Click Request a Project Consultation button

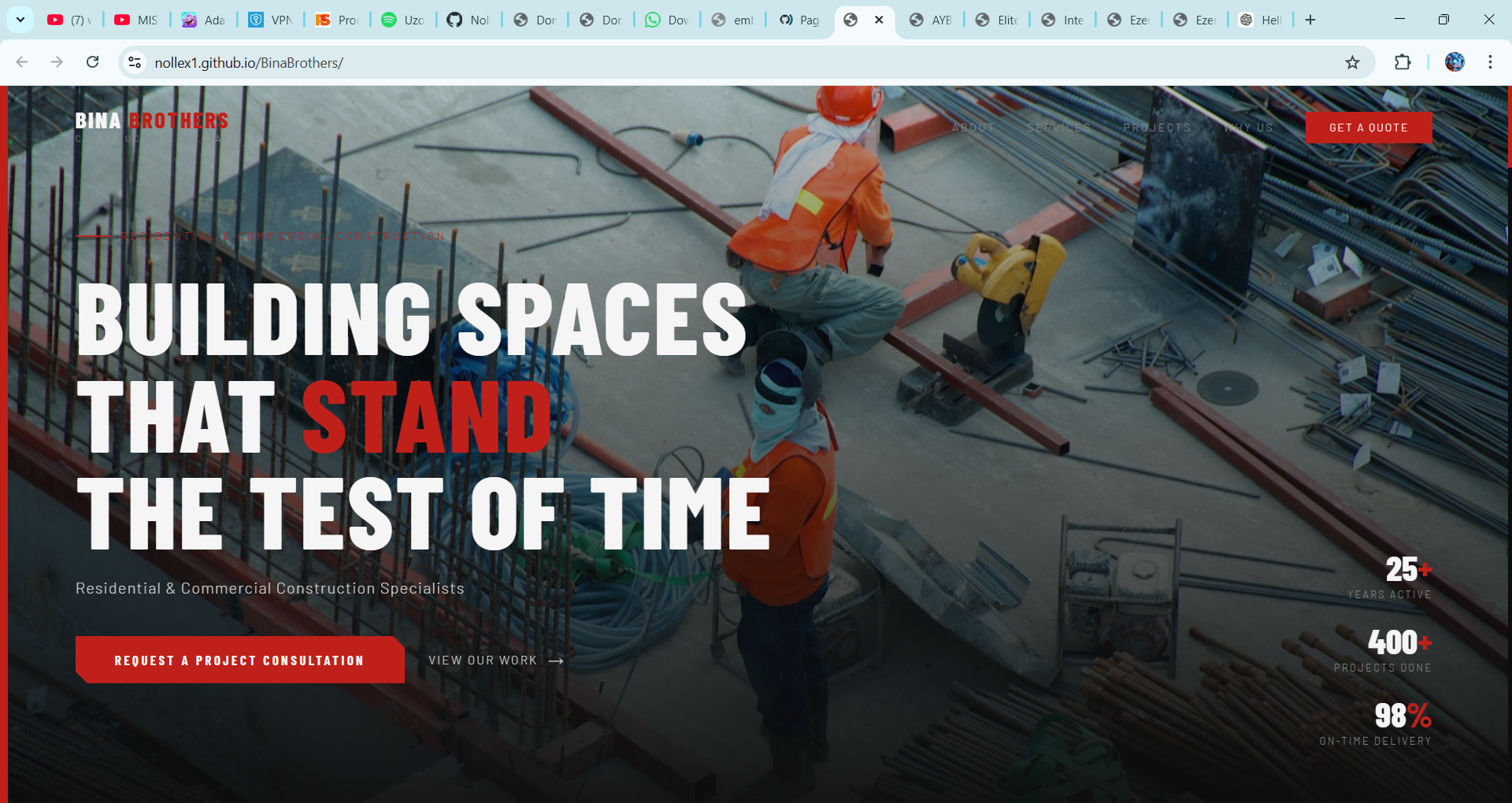pyautogui.click(x=239, y=660)
